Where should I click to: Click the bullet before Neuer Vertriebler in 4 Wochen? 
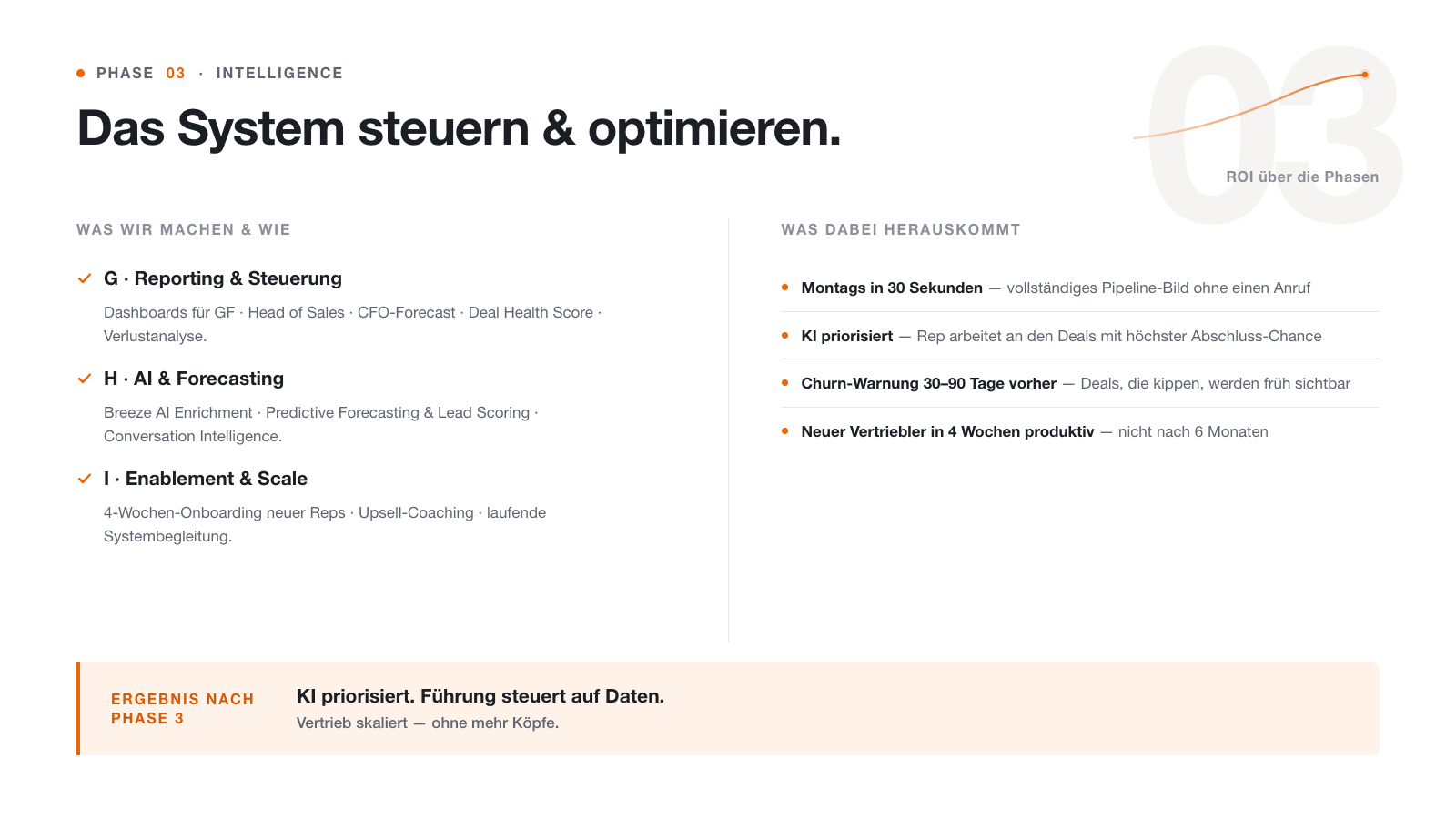tap(785, 431)
